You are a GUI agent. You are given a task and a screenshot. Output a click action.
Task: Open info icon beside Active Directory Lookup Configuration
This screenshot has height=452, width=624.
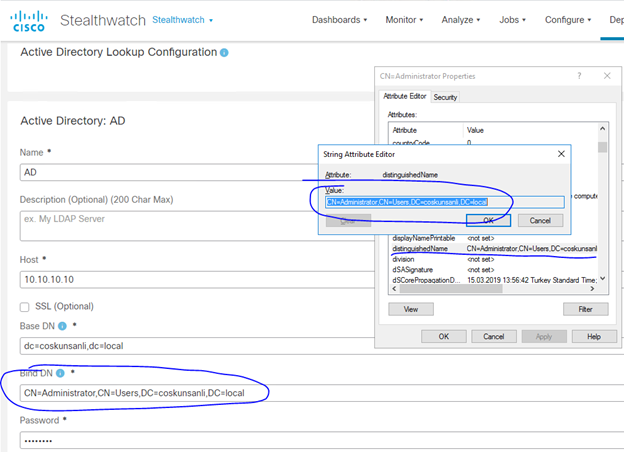coord(224,53)
